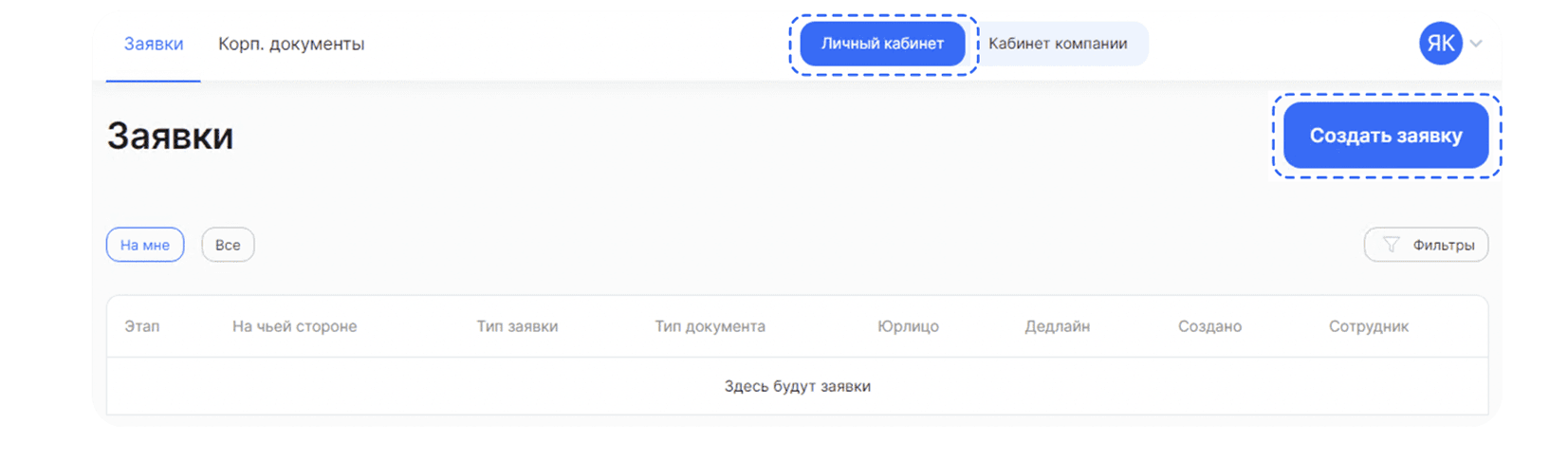Open the Заявки tab

(x=154, y=44)
